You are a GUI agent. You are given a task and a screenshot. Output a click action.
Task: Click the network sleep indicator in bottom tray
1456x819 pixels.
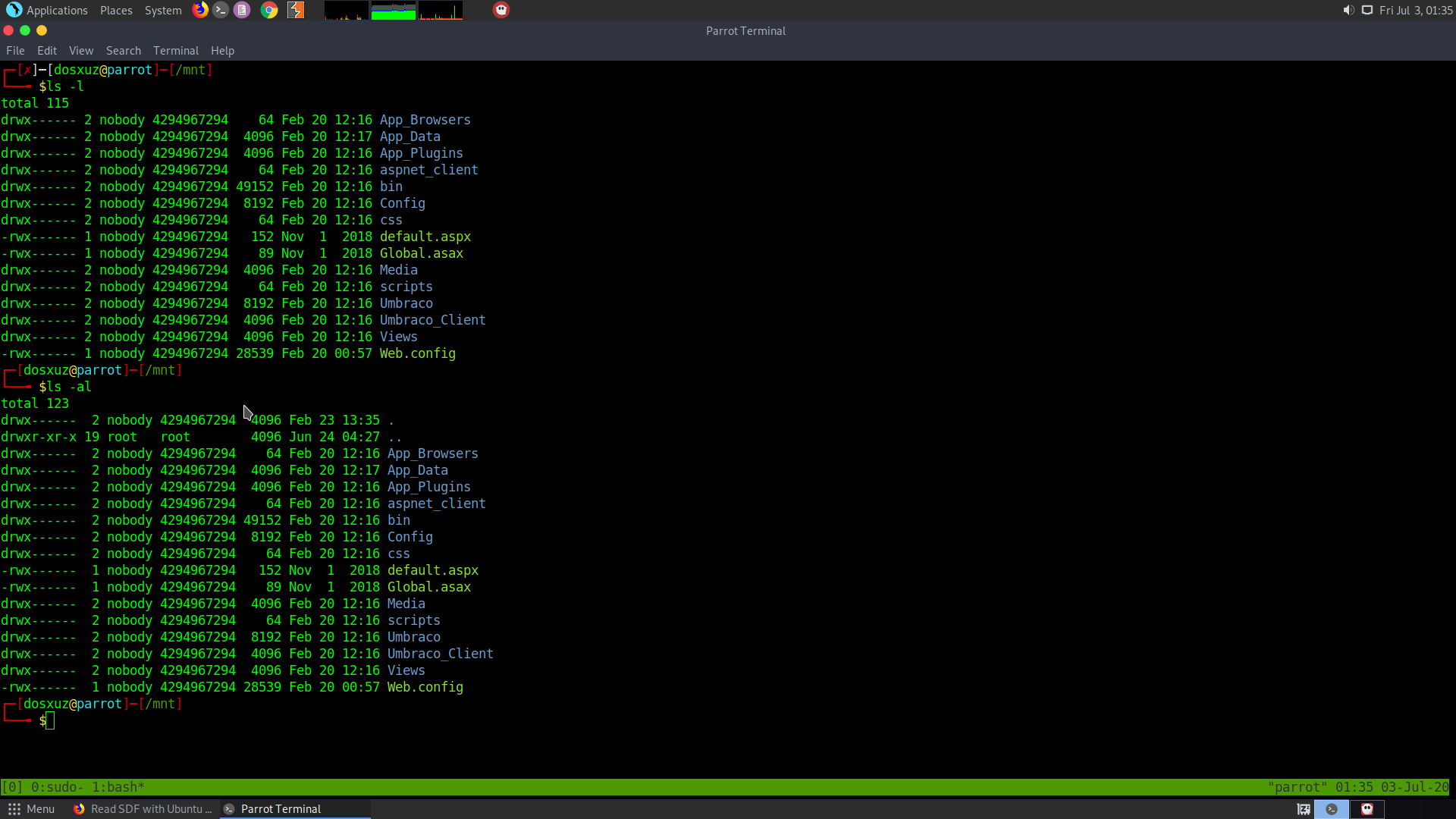point(1304,809)
